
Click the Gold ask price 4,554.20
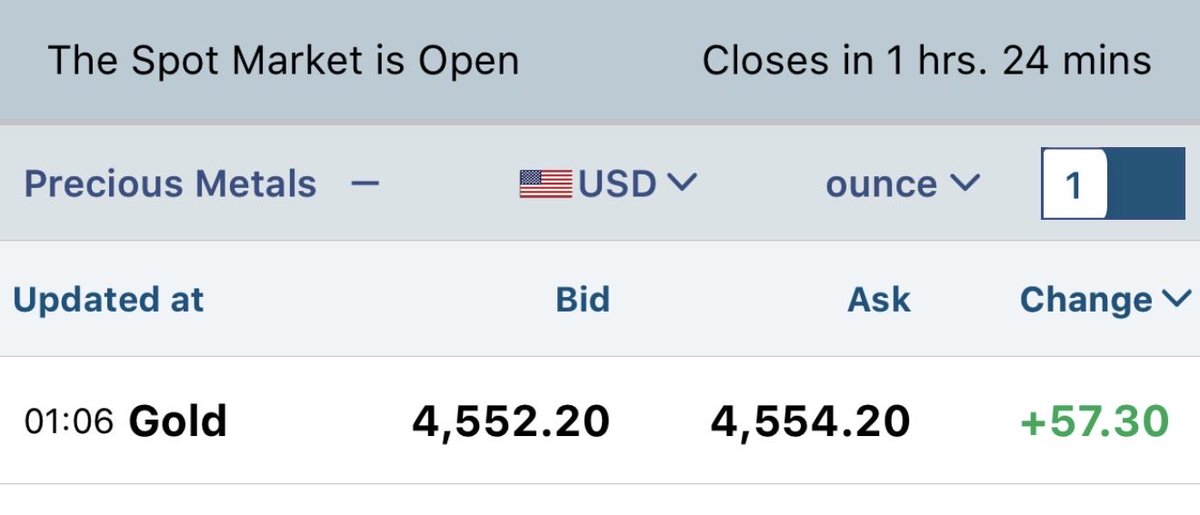(x=811, y=421)
